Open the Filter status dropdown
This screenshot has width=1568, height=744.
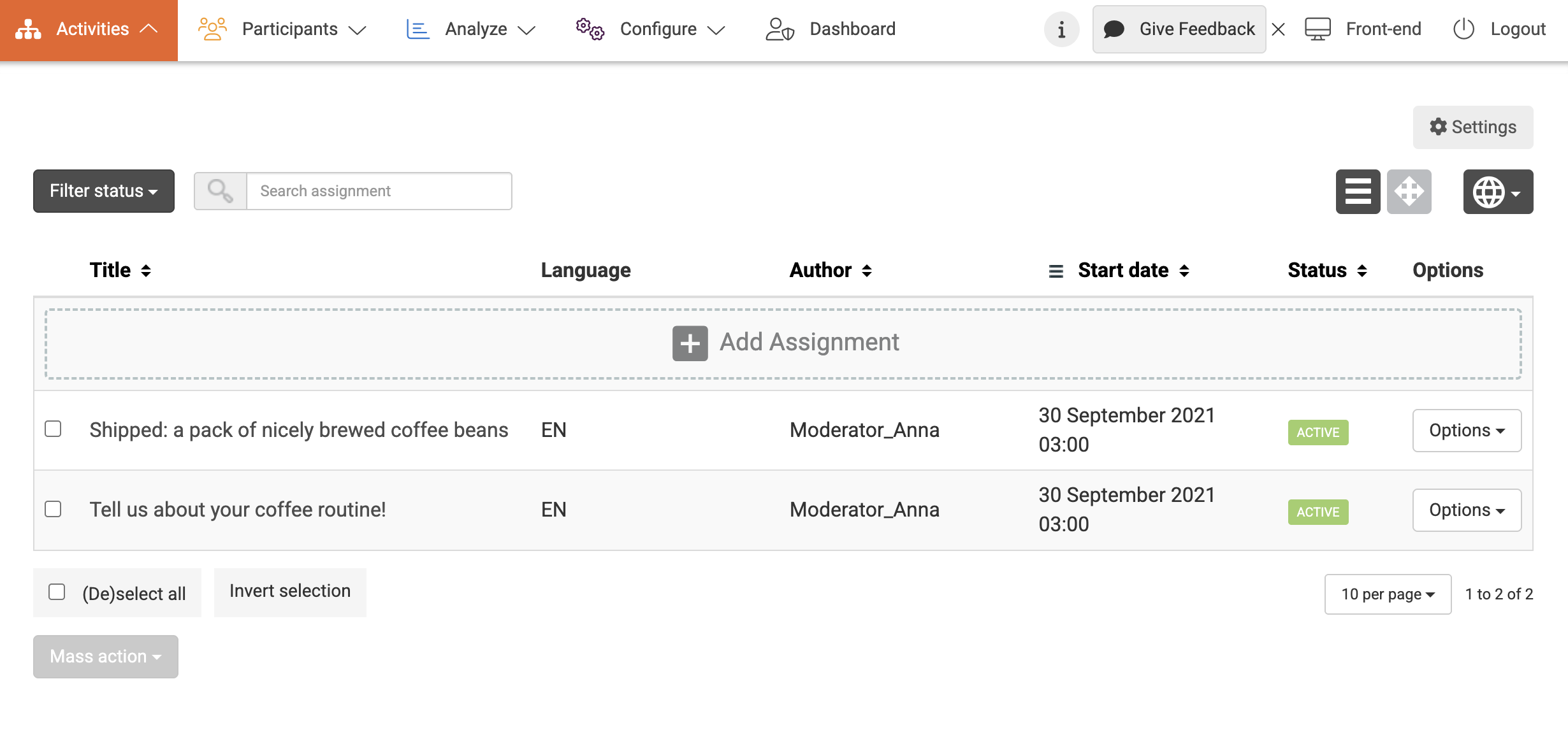point(103,191)
